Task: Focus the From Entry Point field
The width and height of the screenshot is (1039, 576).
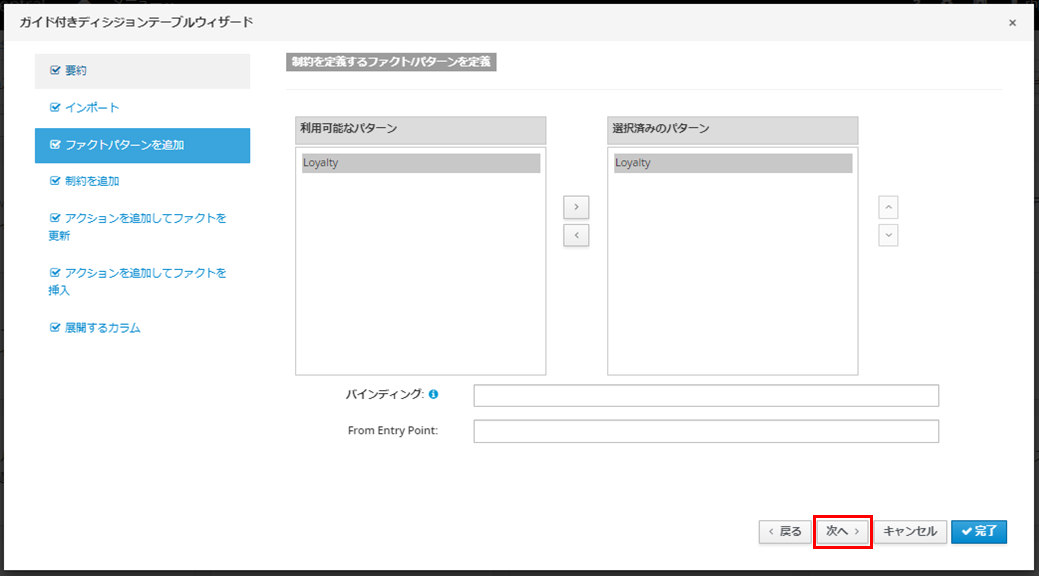Action: pos(706,432)
